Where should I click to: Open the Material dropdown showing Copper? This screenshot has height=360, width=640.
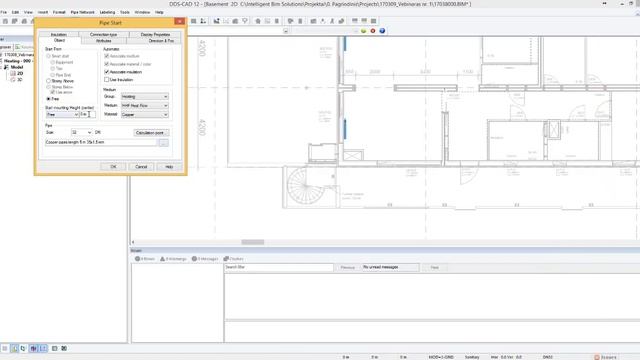click(144, 115)
